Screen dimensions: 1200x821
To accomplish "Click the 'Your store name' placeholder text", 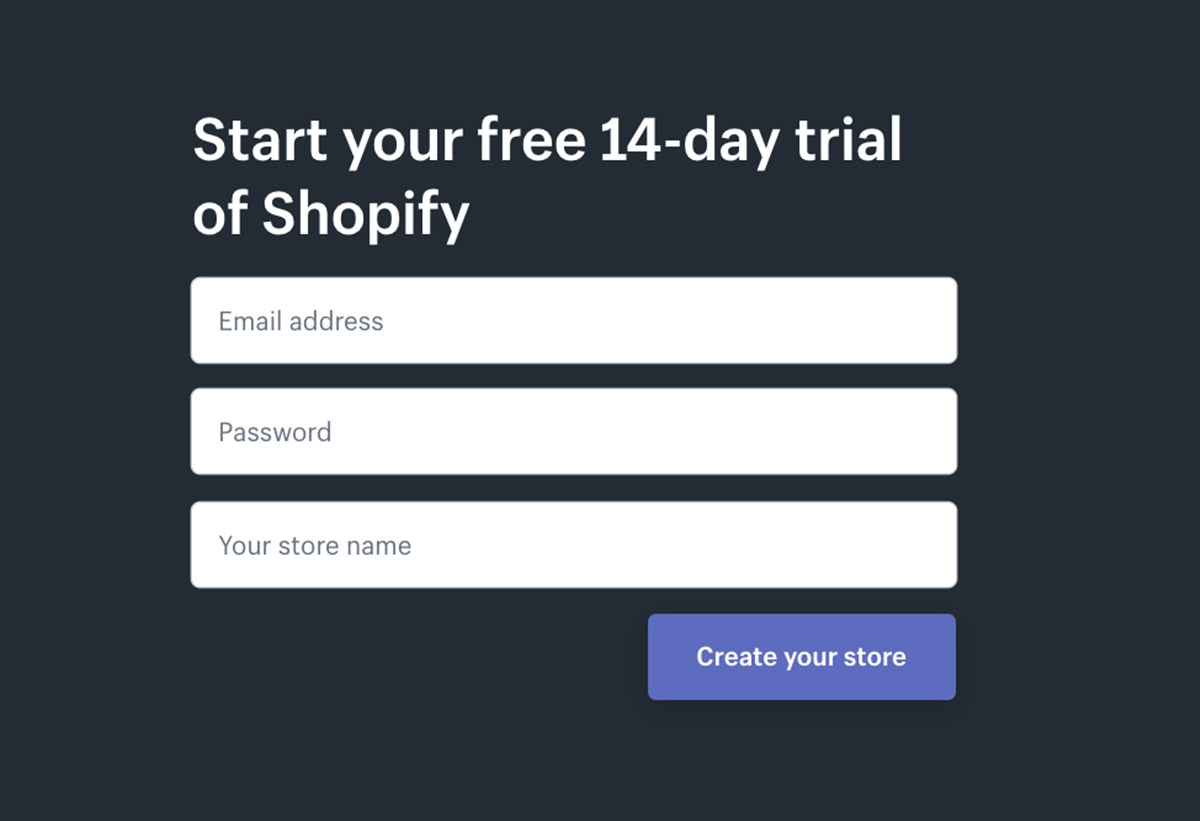I will click(x=315, y=546).
